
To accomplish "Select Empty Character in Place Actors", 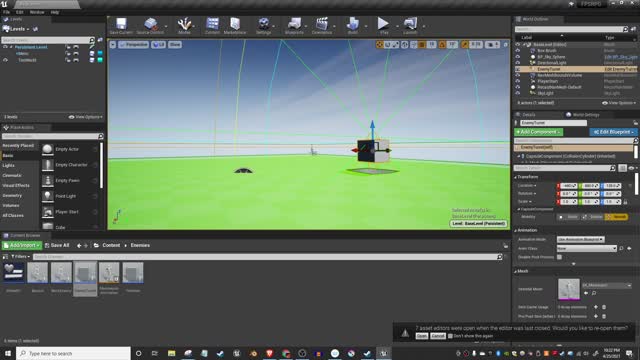I will click(x=71, y=165).
